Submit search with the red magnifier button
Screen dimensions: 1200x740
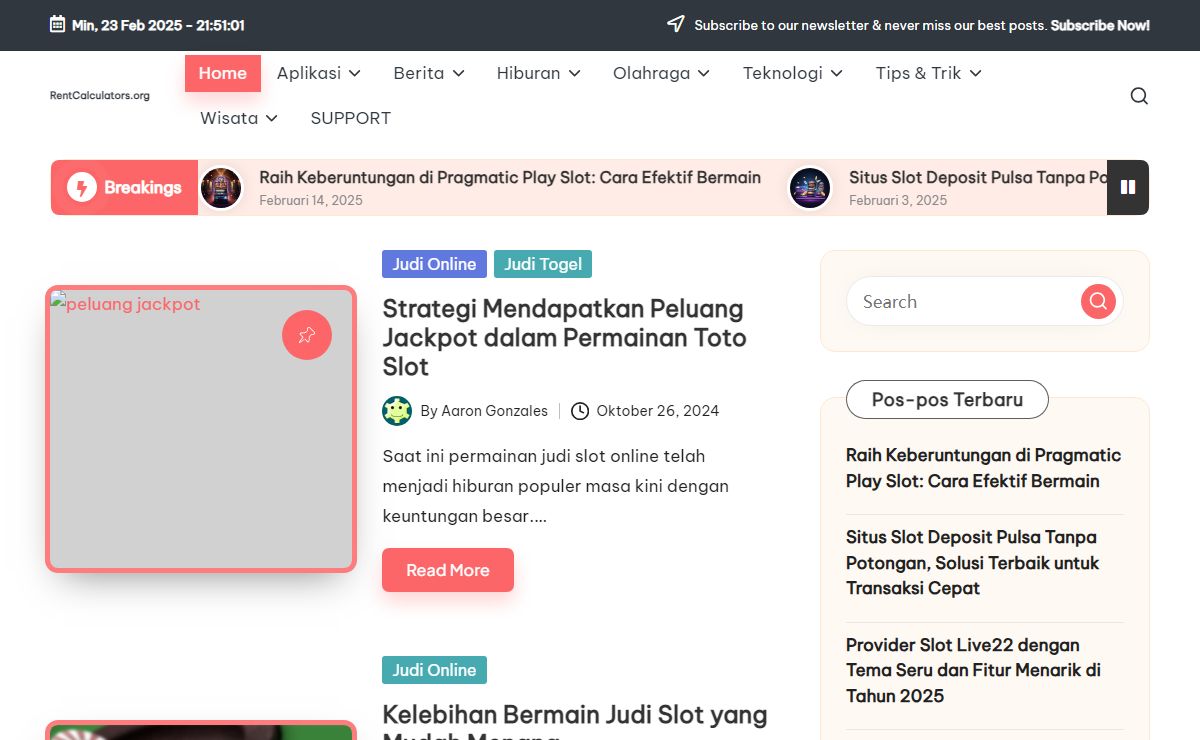click(1098, 301)
